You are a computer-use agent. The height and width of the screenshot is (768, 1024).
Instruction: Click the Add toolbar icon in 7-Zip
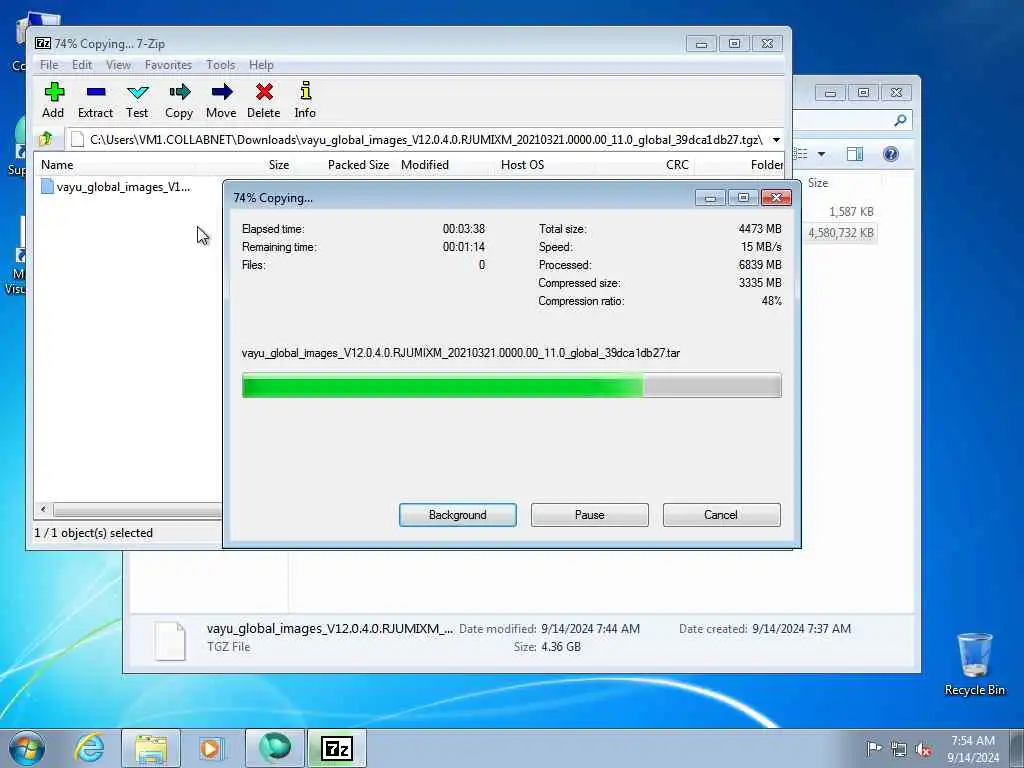tap(54, 100)
